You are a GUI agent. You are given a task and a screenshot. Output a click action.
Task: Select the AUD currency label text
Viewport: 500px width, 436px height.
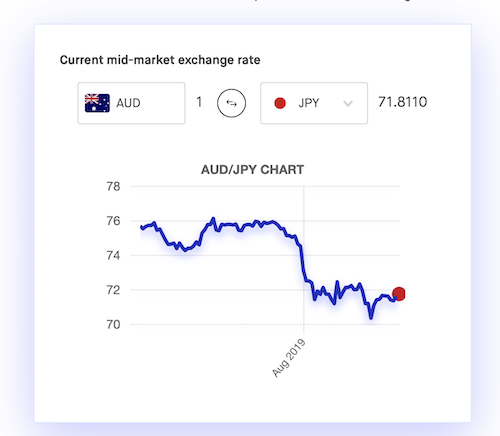coord(128,103)
